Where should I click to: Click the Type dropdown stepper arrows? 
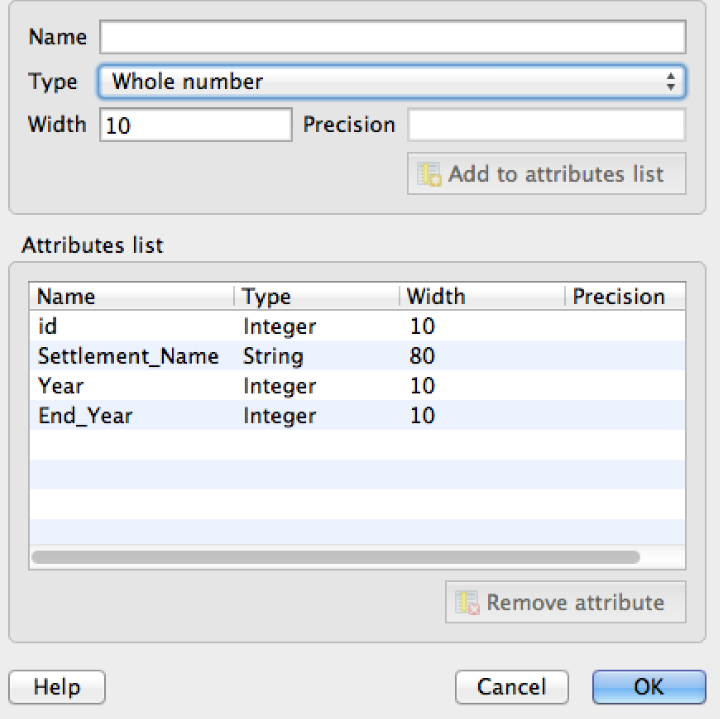pos(671,82)
